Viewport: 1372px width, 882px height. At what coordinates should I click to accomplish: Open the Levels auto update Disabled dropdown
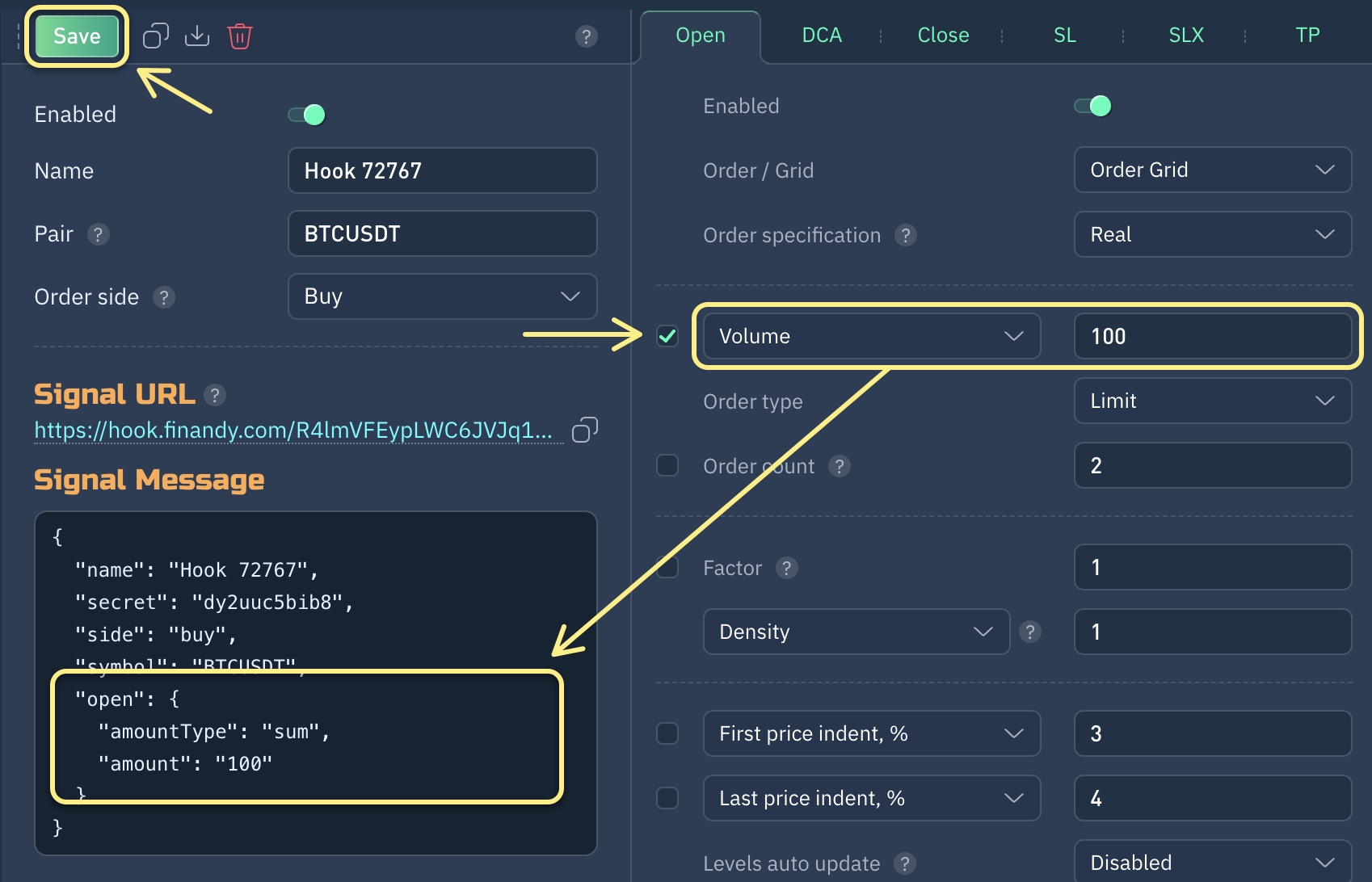[1212, 862]
